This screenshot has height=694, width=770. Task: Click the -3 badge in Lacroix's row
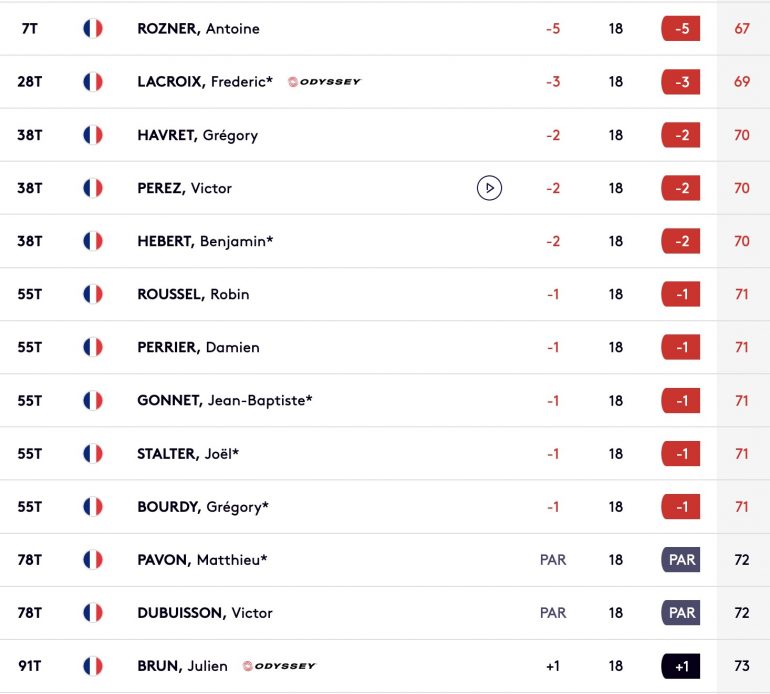click(681, 82)
